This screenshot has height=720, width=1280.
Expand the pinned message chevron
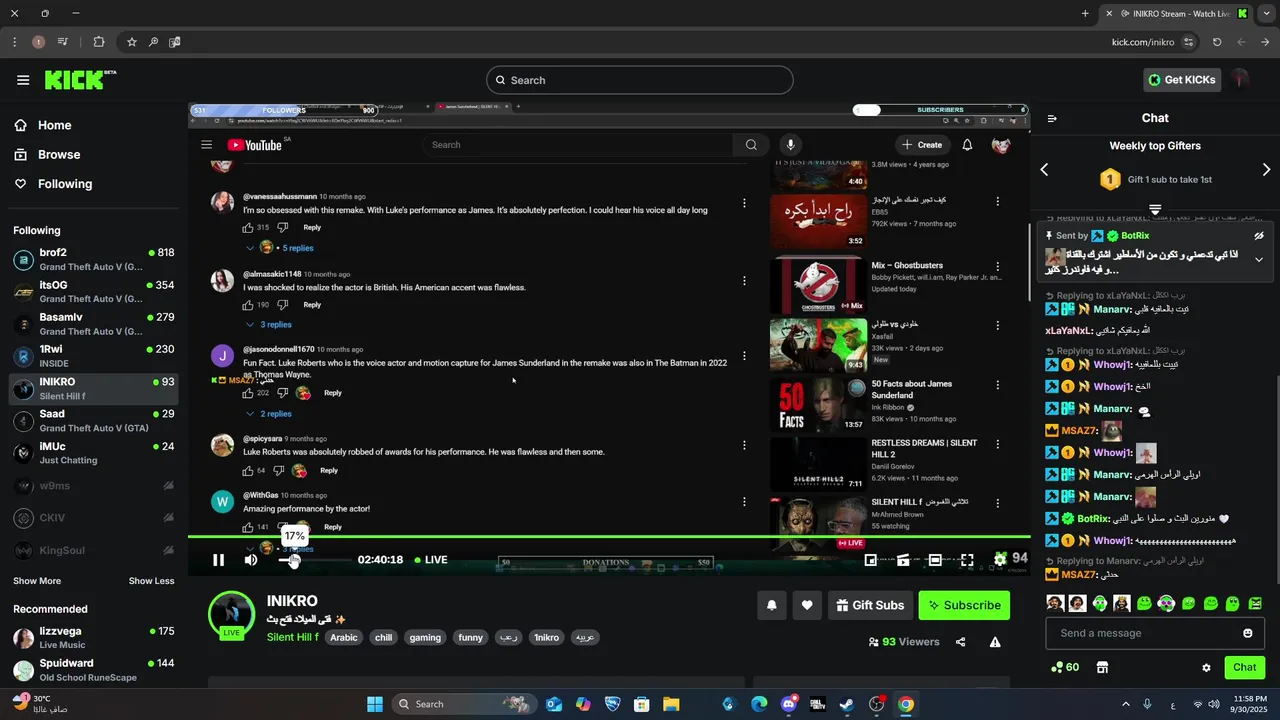coord(1259,259)
